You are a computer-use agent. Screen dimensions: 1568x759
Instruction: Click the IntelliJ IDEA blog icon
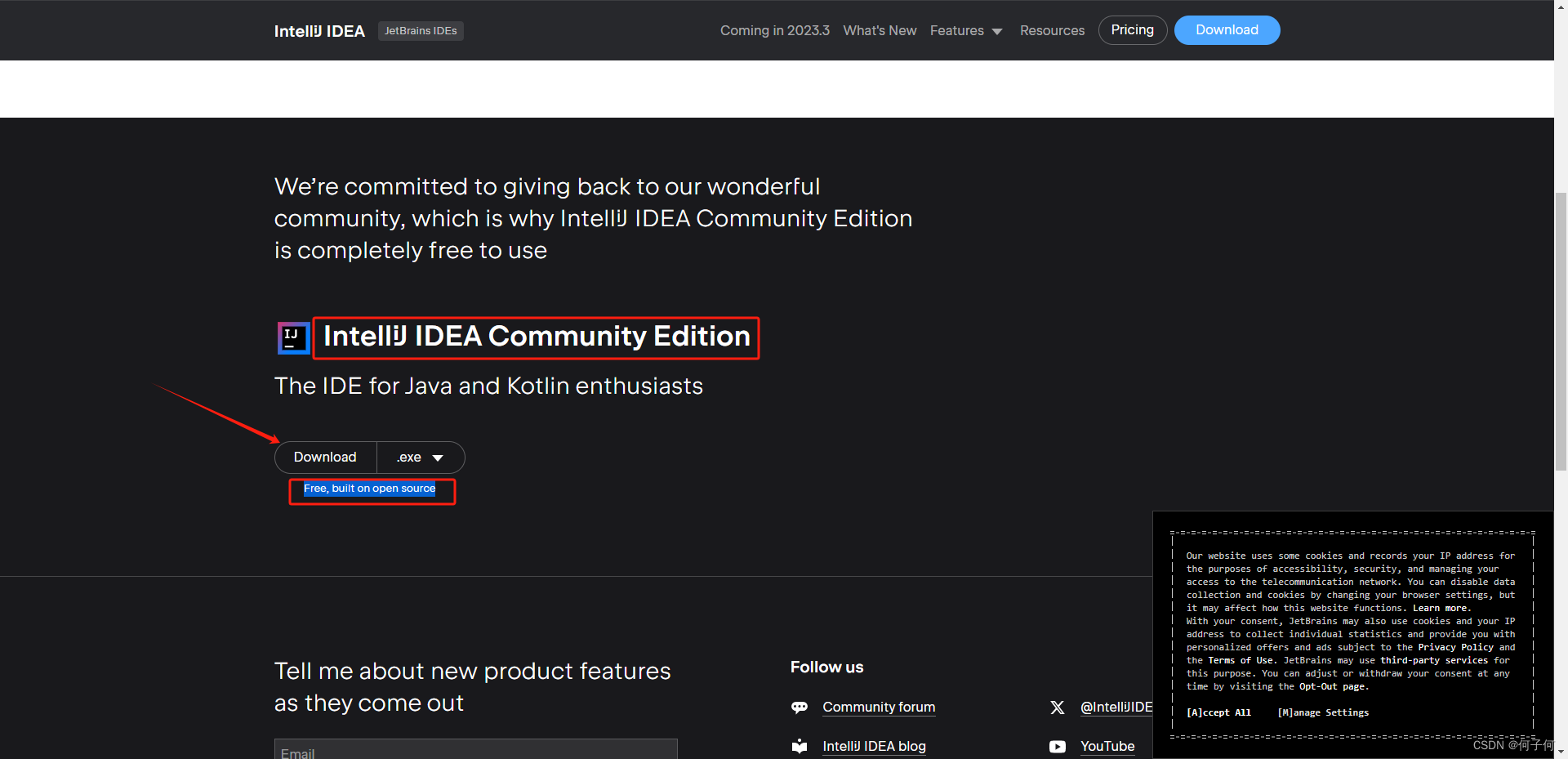click(x=800, y=746)
